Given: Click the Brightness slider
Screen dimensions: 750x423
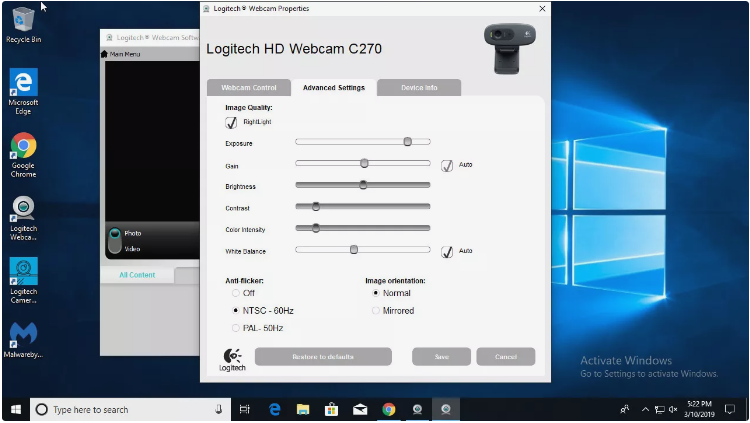Looking at the screenshot, I should pyautogui.click(x=363, y=185).
